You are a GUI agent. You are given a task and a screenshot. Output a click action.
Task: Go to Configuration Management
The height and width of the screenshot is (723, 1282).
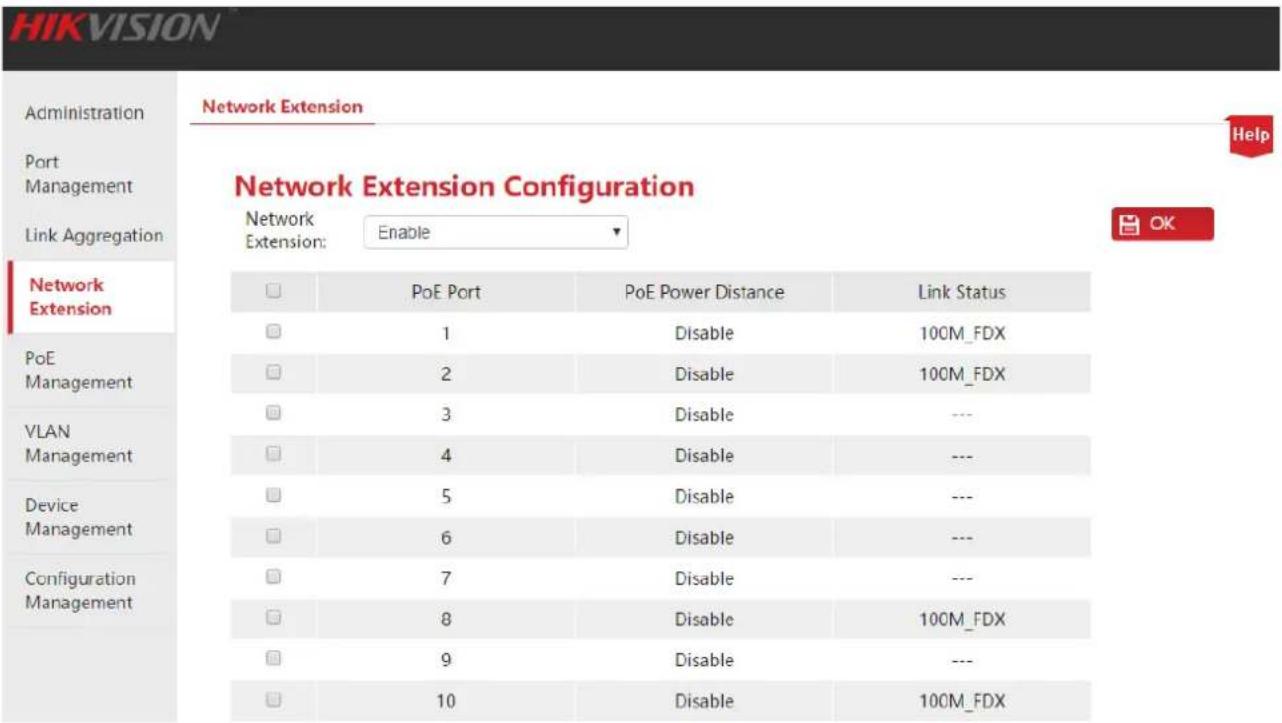pyautogui.click(x=80, y=591)
